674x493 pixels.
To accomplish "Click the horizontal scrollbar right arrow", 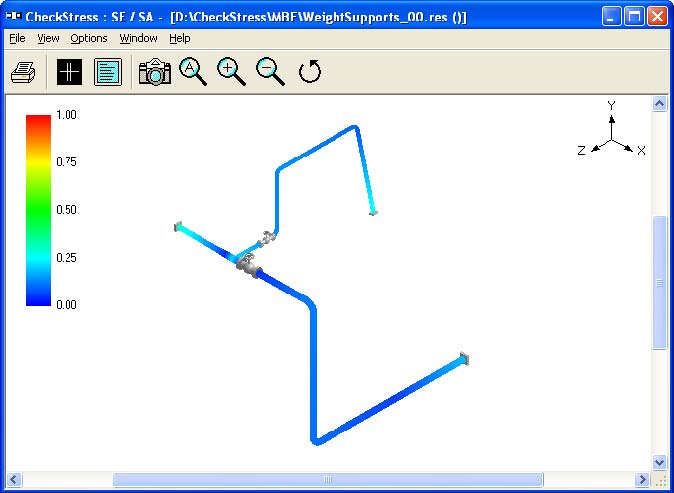I will pos(643,479).
